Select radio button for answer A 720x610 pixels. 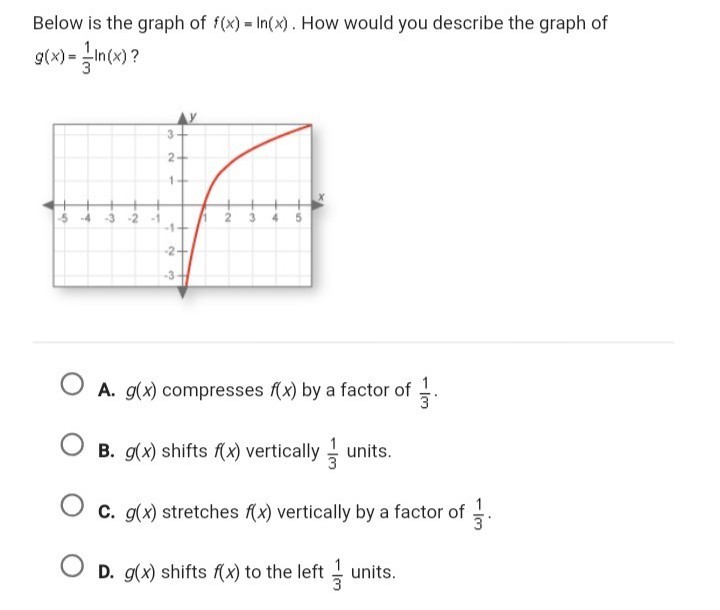(x=72, y=384)
